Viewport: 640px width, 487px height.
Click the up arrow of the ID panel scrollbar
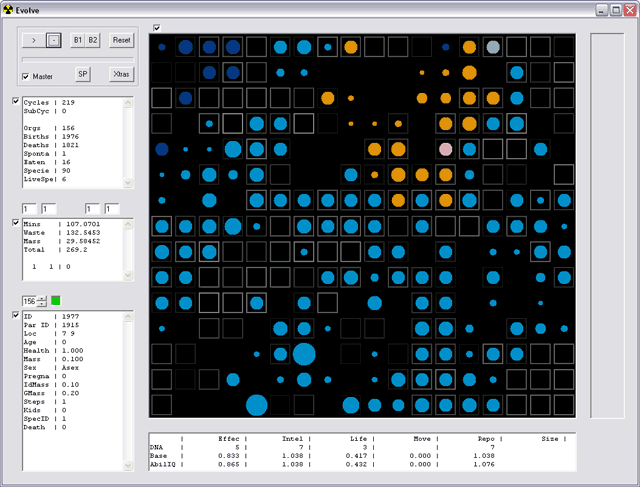(128, 316)
